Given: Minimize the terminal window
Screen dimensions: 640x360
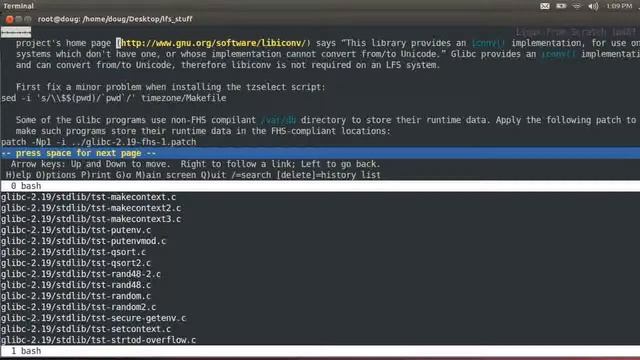Looking at the screenshot, I should pos(19,19).
